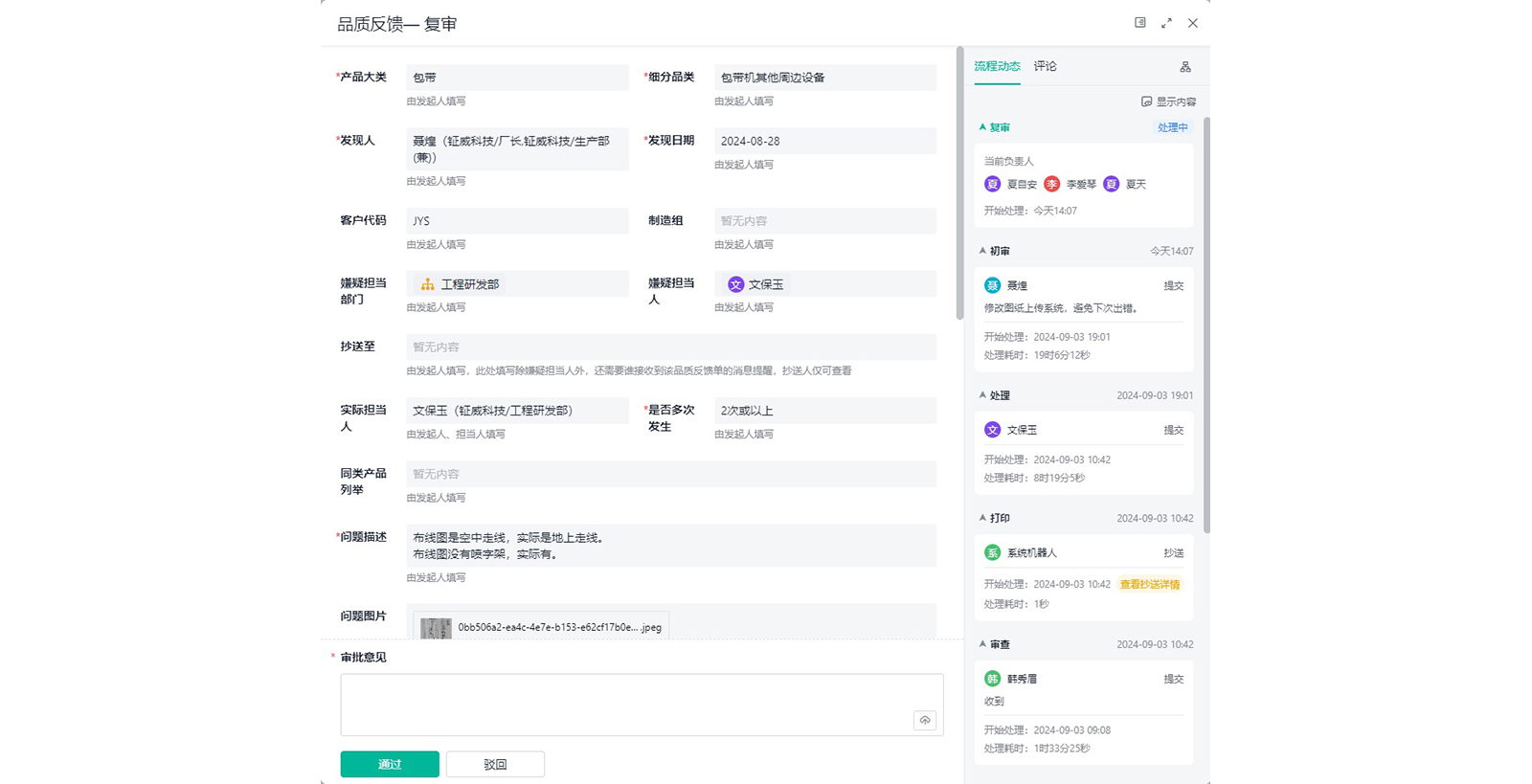The image size is (1532, 784).
Task: Click the 驳回 button
Action: [x=495, y=764]
